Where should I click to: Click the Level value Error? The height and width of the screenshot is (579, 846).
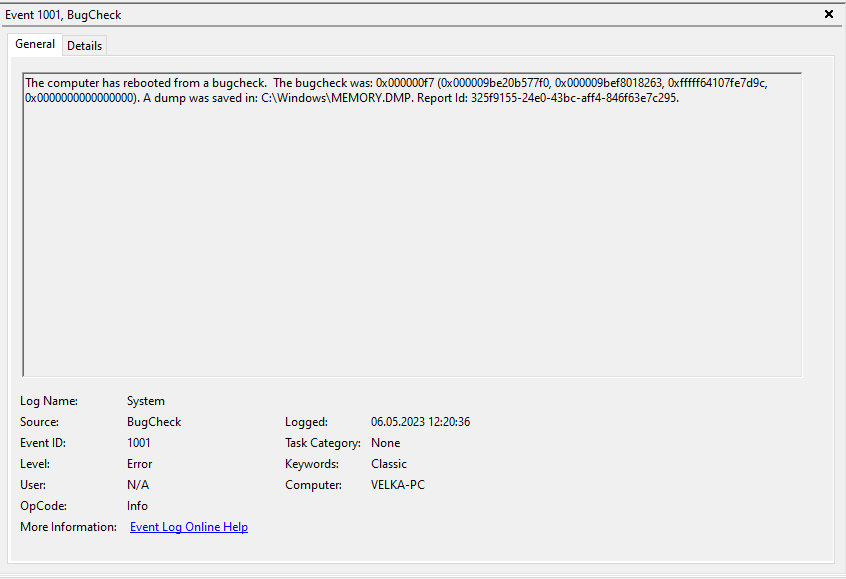pyautogui.click(x=139, y=464)
